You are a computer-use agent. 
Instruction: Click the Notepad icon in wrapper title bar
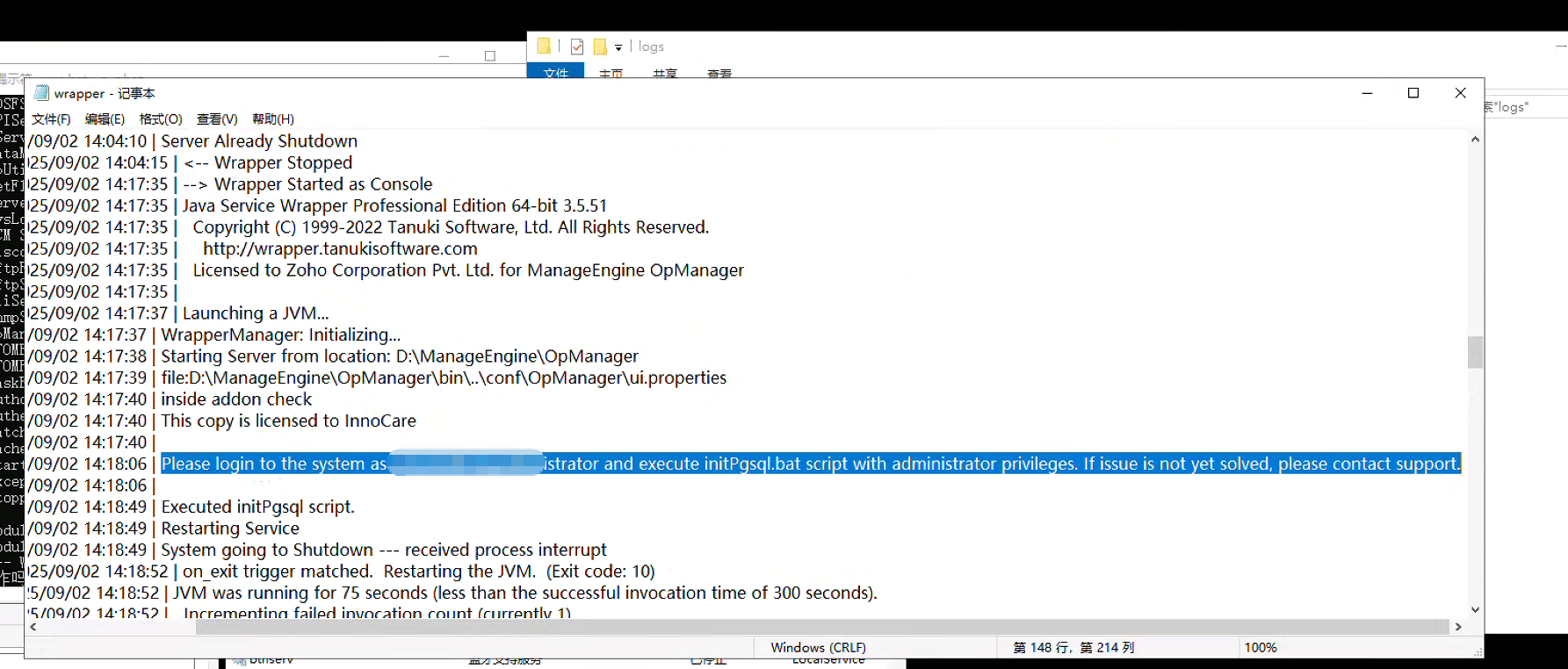pyautogui.click(x=41, y=93)
